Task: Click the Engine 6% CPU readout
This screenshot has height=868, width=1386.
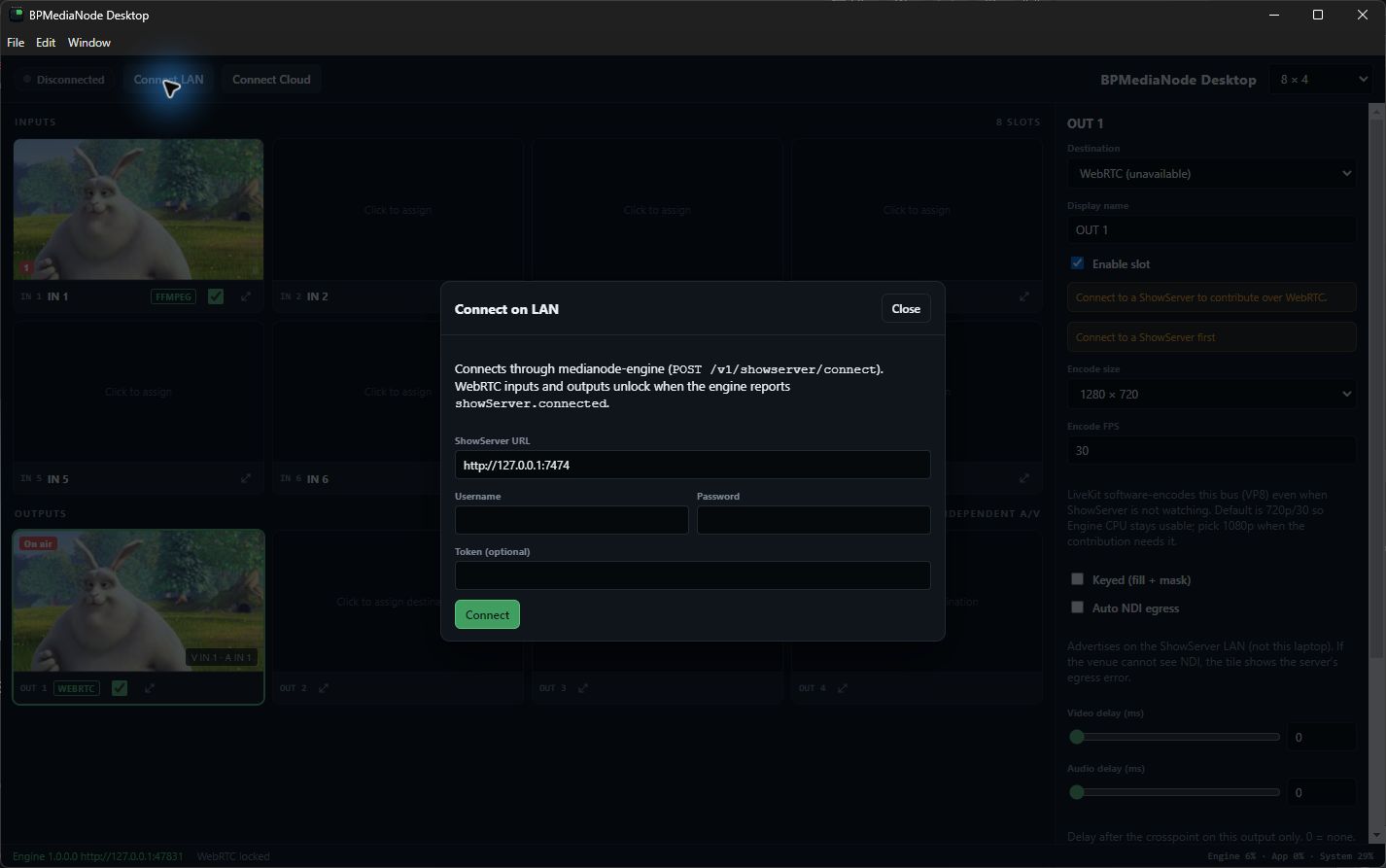Action: tap(1231, 856)
